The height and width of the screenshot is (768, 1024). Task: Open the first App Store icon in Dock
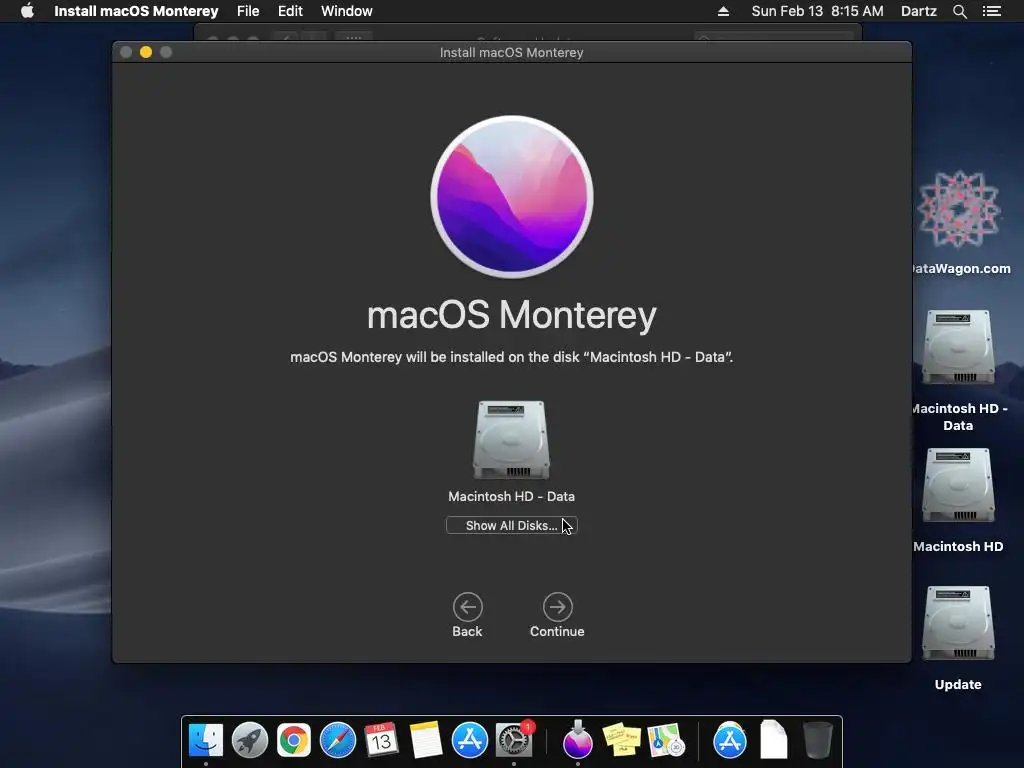coord(470,740)
